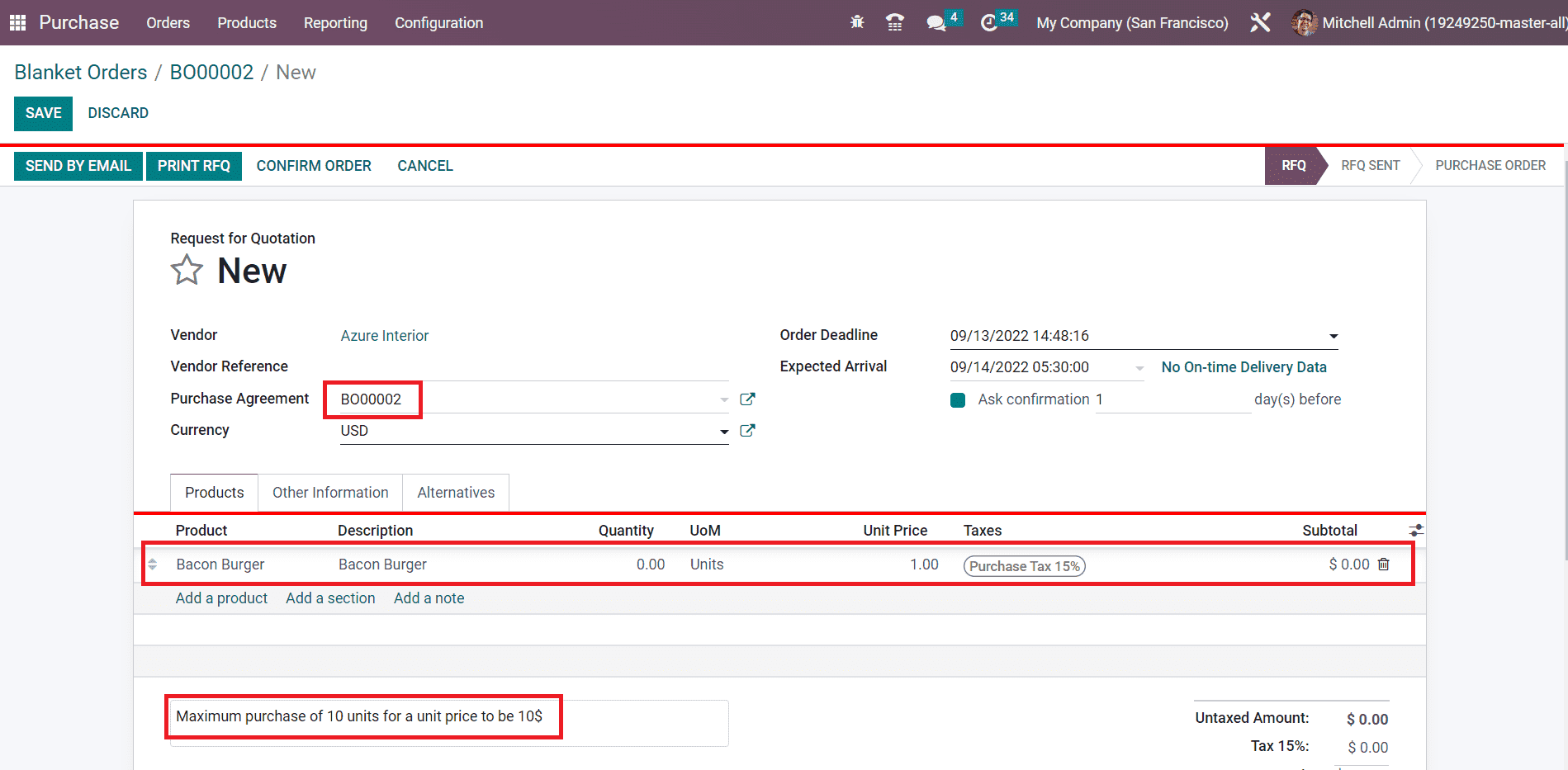Save the new quotation
This screenshot has width=1568, height=770.
(x=43, y=113)
